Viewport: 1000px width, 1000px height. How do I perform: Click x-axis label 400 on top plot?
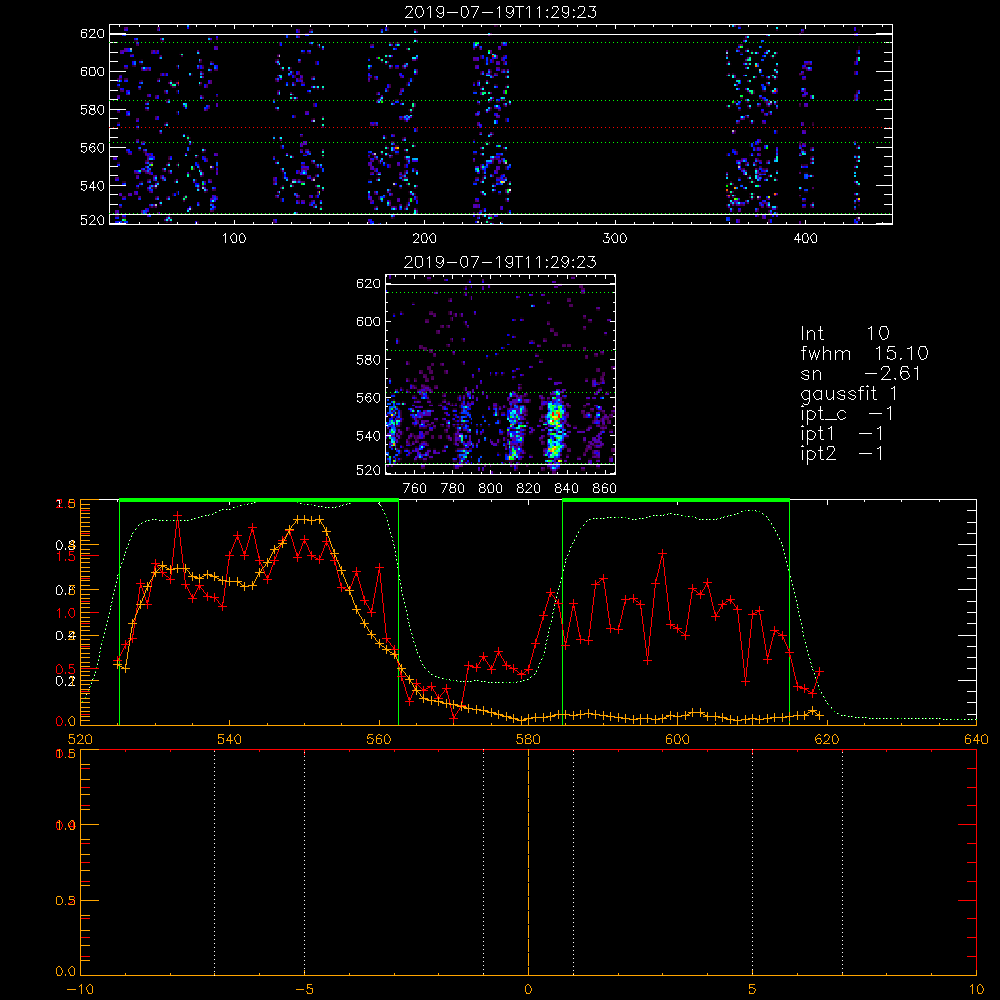805,239
